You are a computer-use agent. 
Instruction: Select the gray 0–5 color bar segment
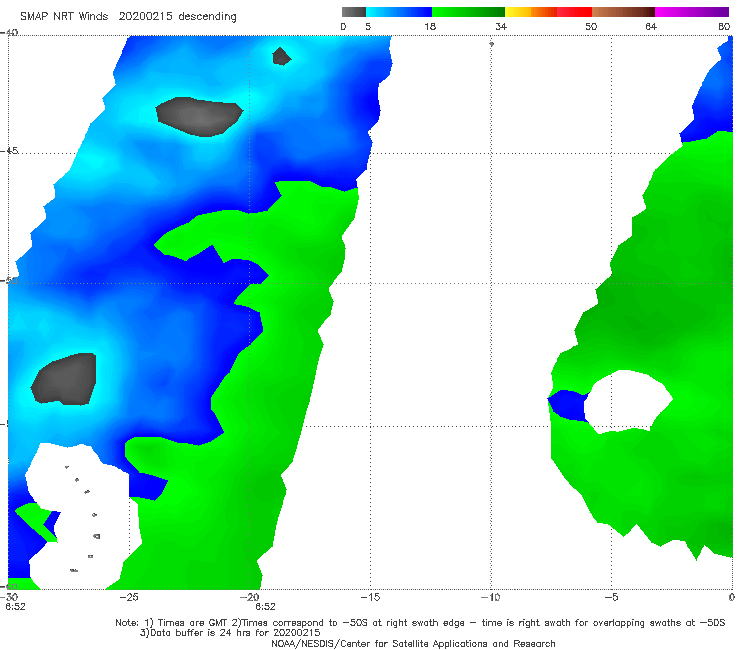tap(354, 12)
